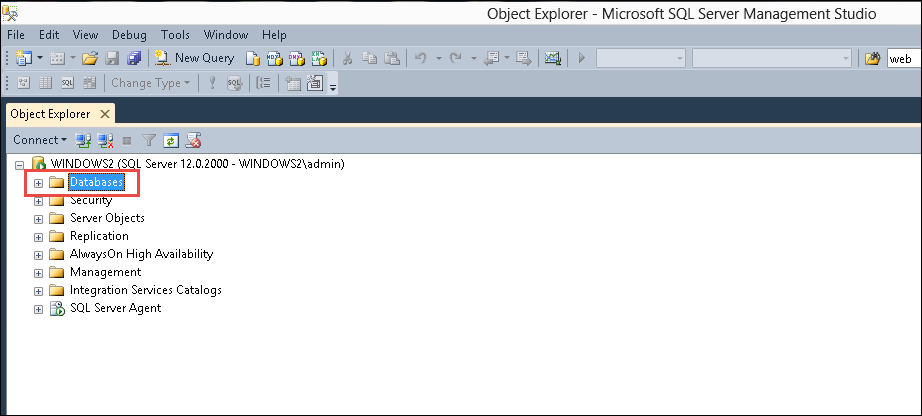Click the Undo arrow icon
Image resolution: width=922 pixels, height=416 pixels.
tap(420, 58)
